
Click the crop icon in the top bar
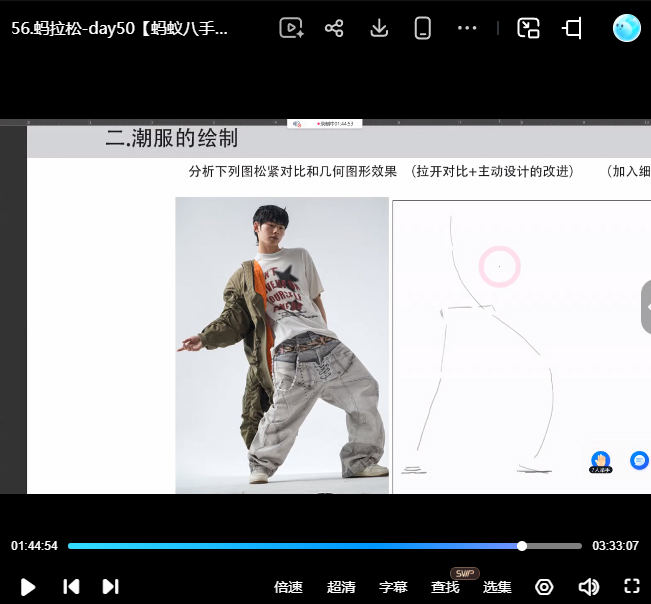572,28
